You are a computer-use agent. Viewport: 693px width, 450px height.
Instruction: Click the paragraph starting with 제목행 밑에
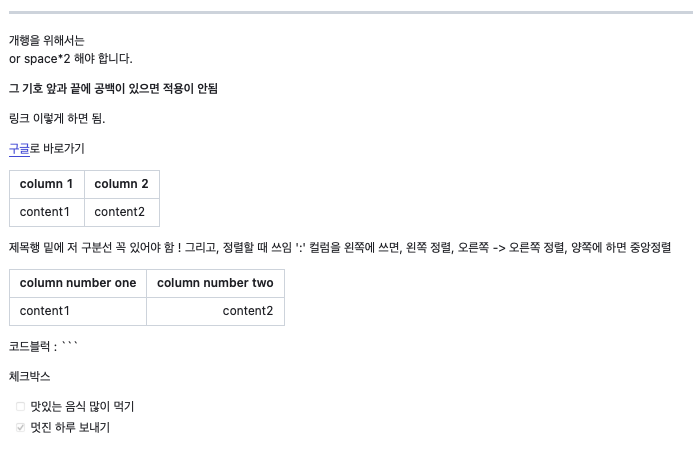click(340, 248)
